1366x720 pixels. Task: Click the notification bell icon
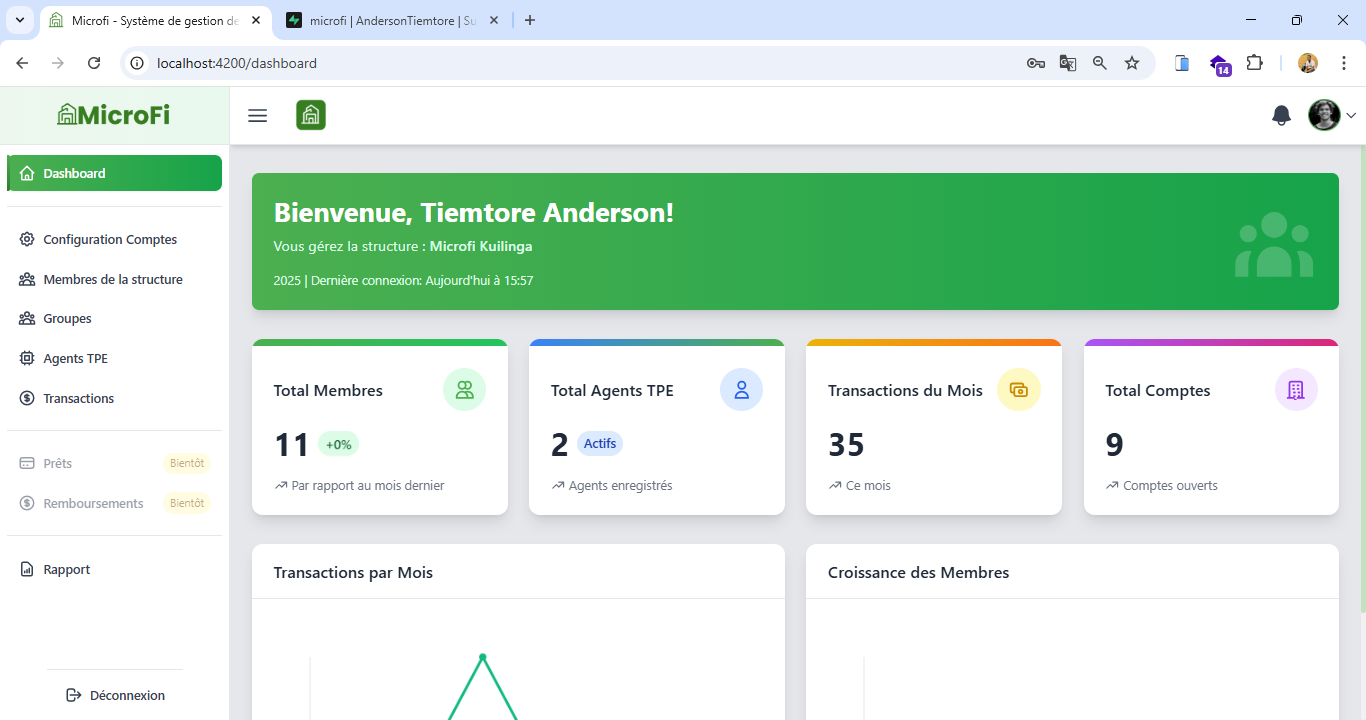click(x=1281, y=115)
